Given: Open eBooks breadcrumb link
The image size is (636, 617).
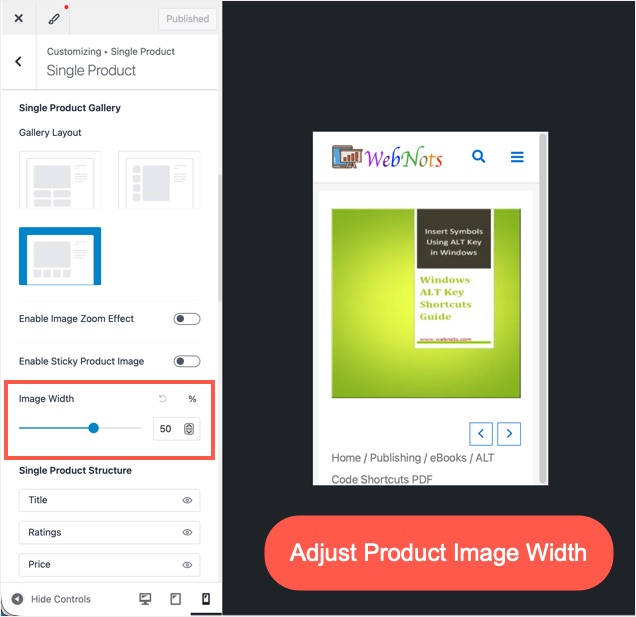Looking at the screenshot, I should [448, 458].
